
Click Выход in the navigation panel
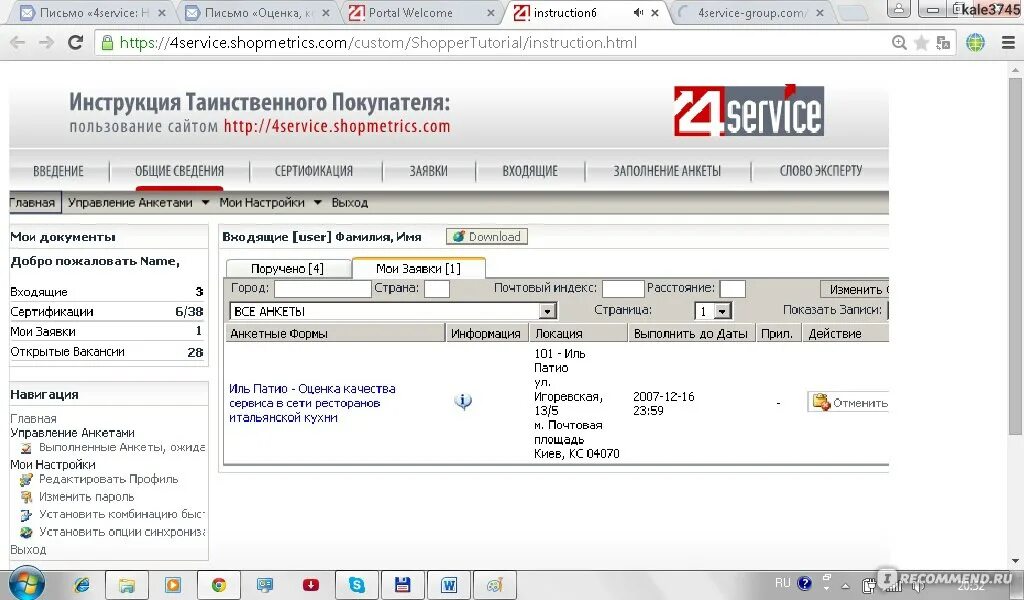pos(28,550)
